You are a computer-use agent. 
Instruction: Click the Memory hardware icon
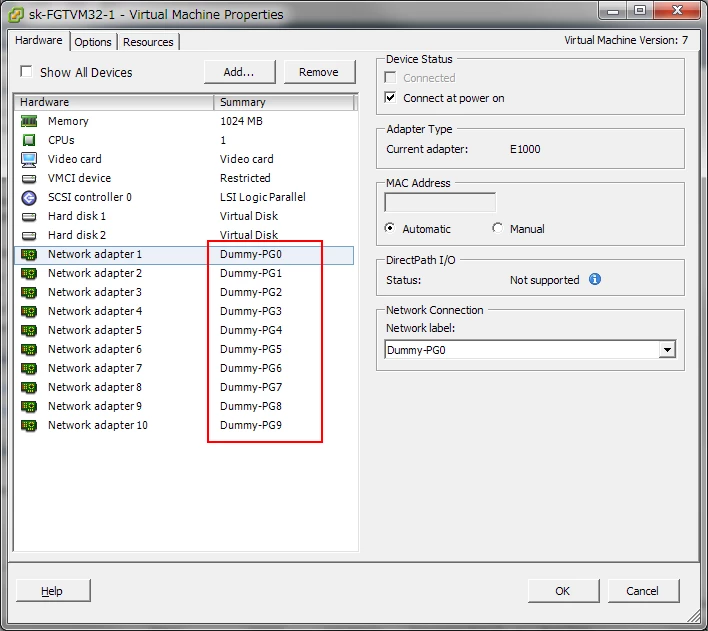point(29,121)
